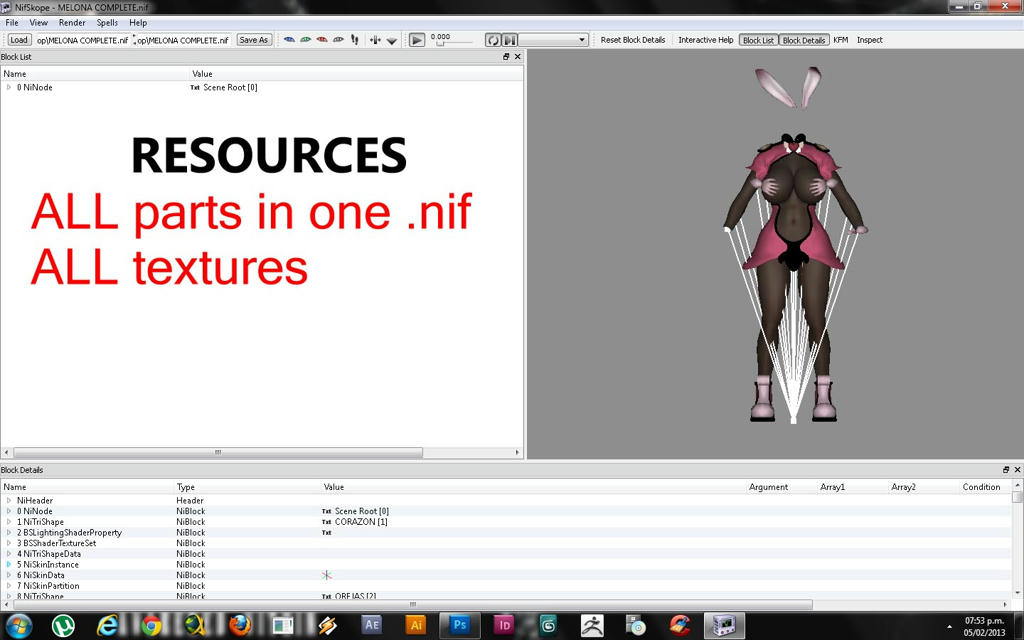The image size is (1024, 640).
Task: Select Scene Root [0] value in Block List
Action: [230, 88]
